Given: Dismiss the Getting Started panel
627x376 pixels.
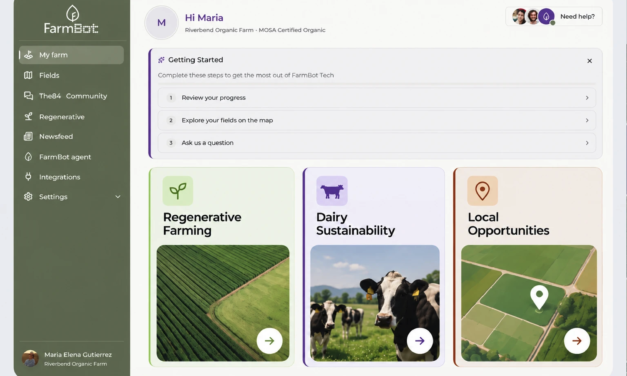Looking at the screenshot, I should [589, 61].
